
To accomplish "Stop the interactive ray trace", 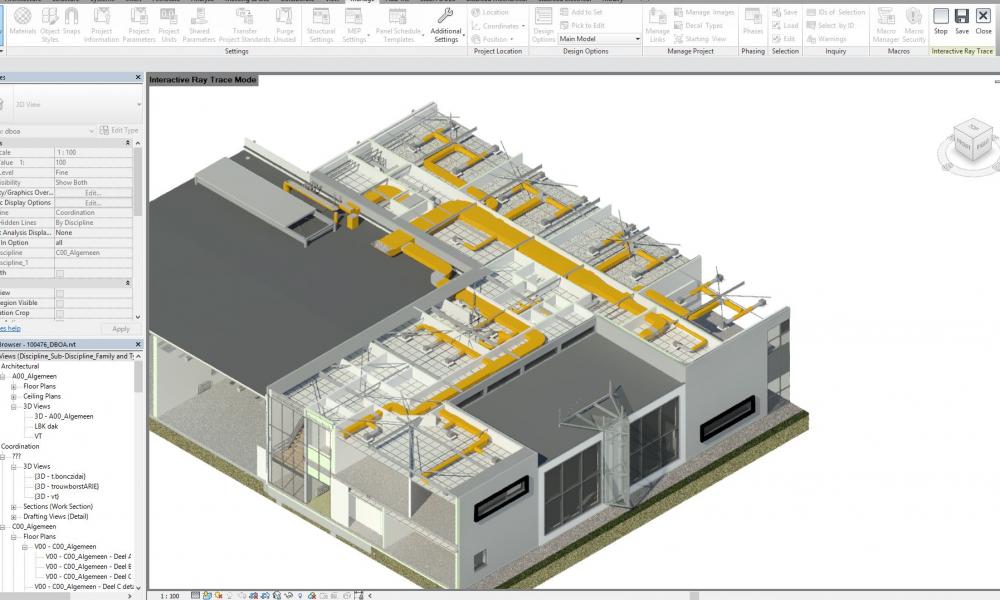I will pos(940,21).
